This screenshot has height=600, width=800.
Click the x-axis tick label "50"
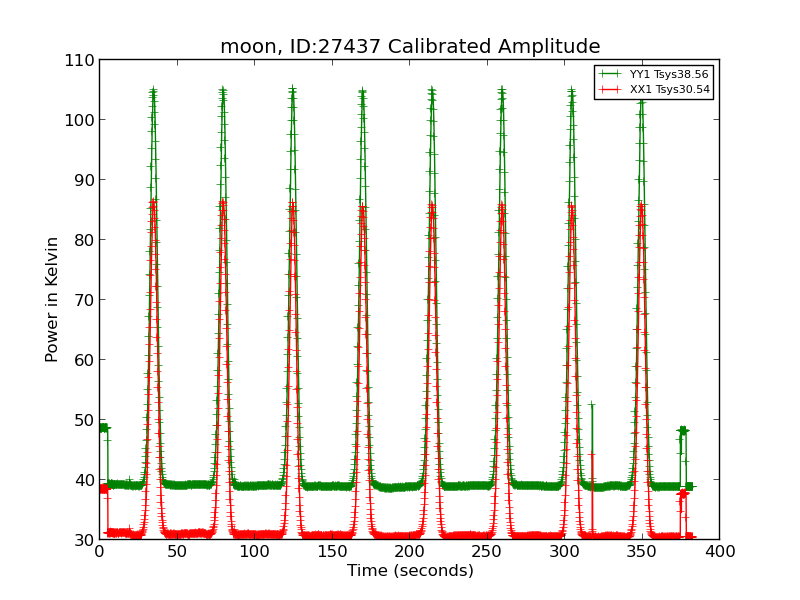click(177, 552)
